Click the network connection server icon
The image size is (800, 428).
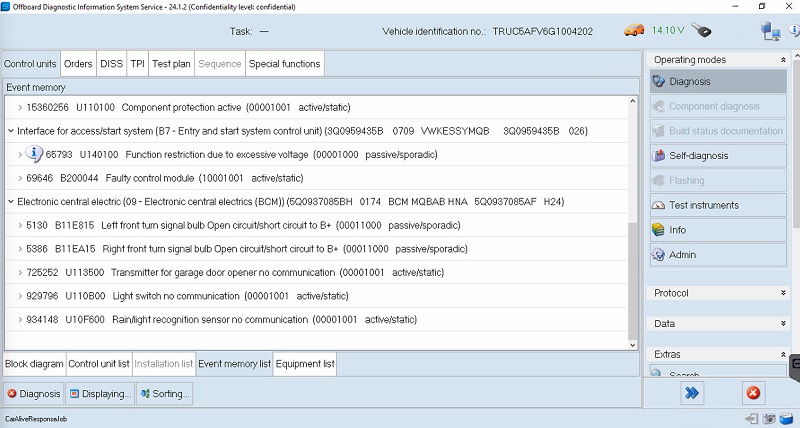770,31
